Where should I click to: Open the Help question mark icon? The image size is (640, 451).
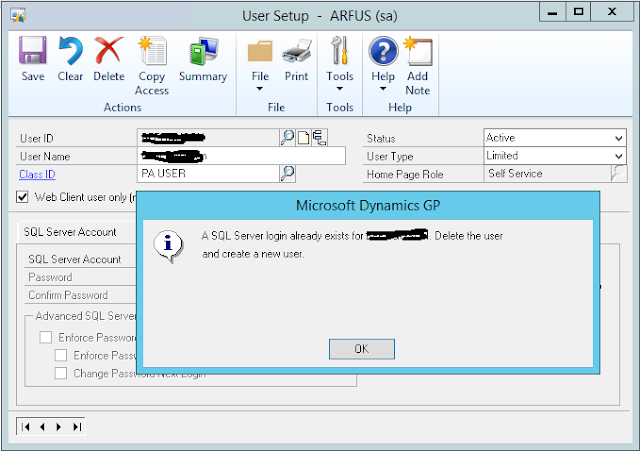point(383,51)
